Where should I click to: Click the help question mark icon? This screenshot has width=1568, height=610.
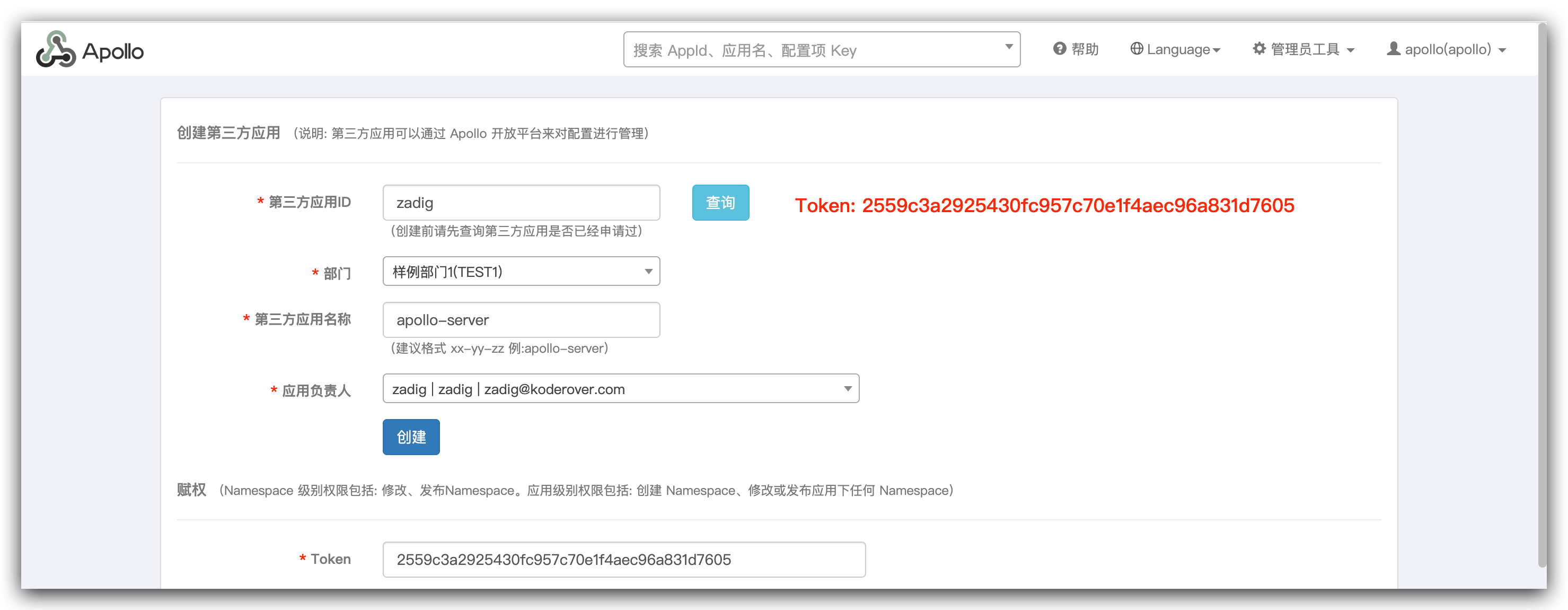coord(1059,49)
